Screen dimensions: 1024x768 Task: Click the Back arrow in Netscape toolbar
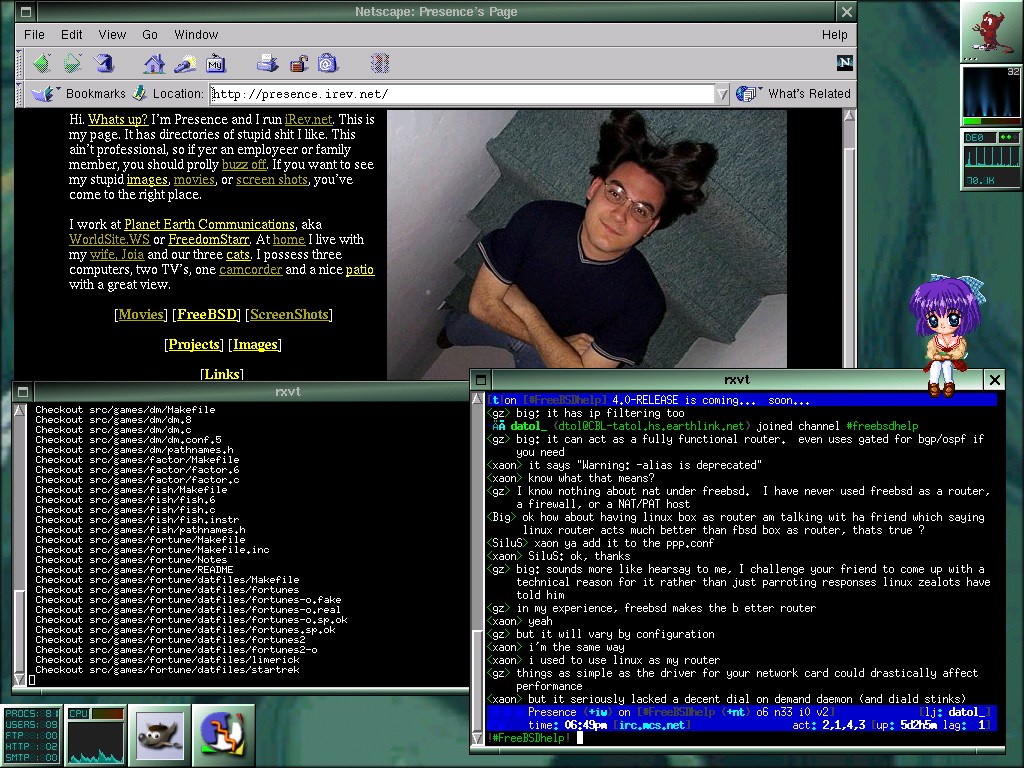(x=41, y=64)
